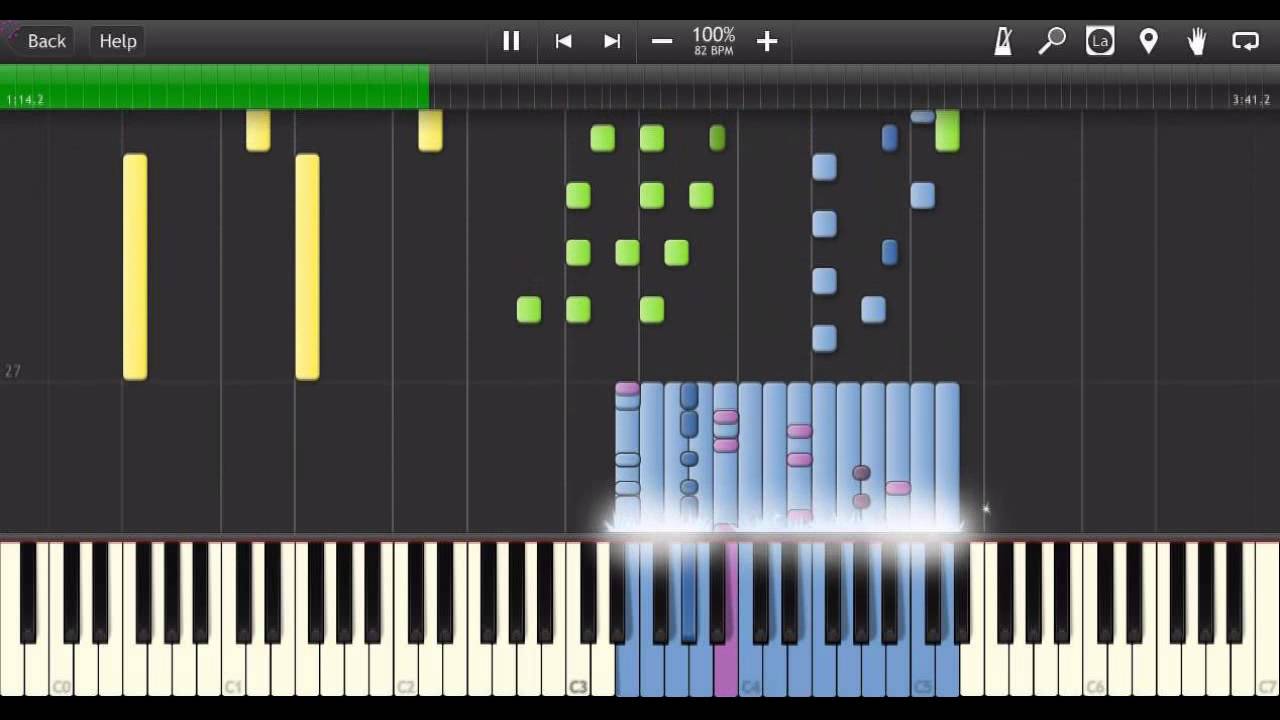Click the 1:14.2 elapsed time label
The height and width of the screenshot is (720, 1280).
tap(25, 100)
